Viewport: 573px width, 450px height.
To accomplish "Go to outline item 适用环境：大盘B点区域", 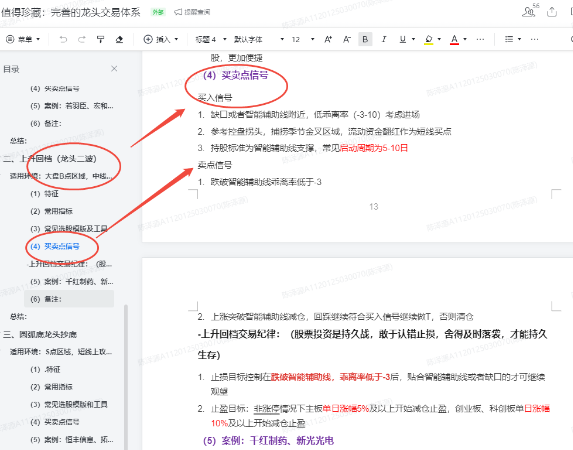I will (61, 176).
